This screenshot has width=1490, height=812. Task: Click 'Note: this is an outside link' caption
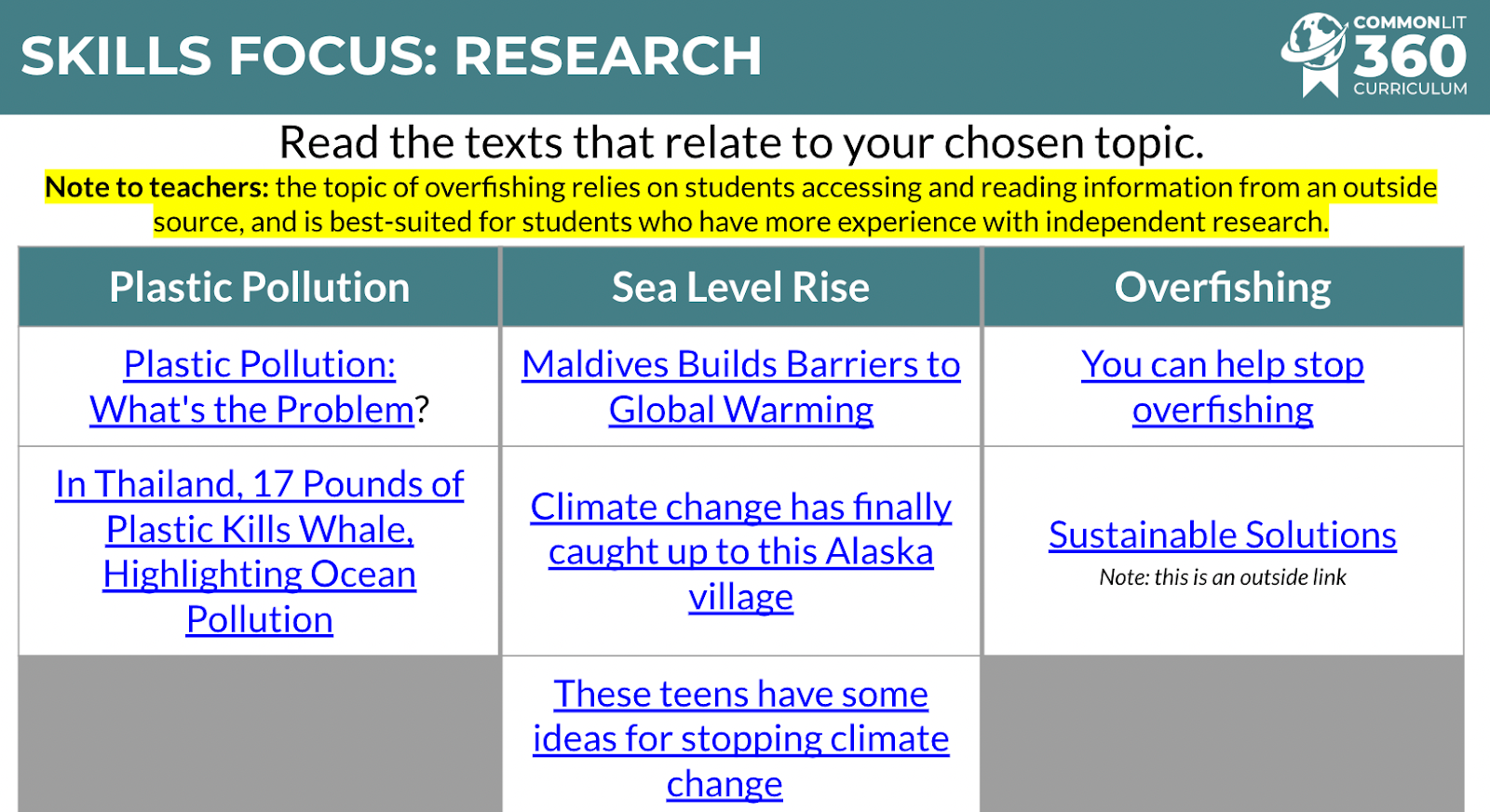pyautogui.click(x=1223, y=577)
